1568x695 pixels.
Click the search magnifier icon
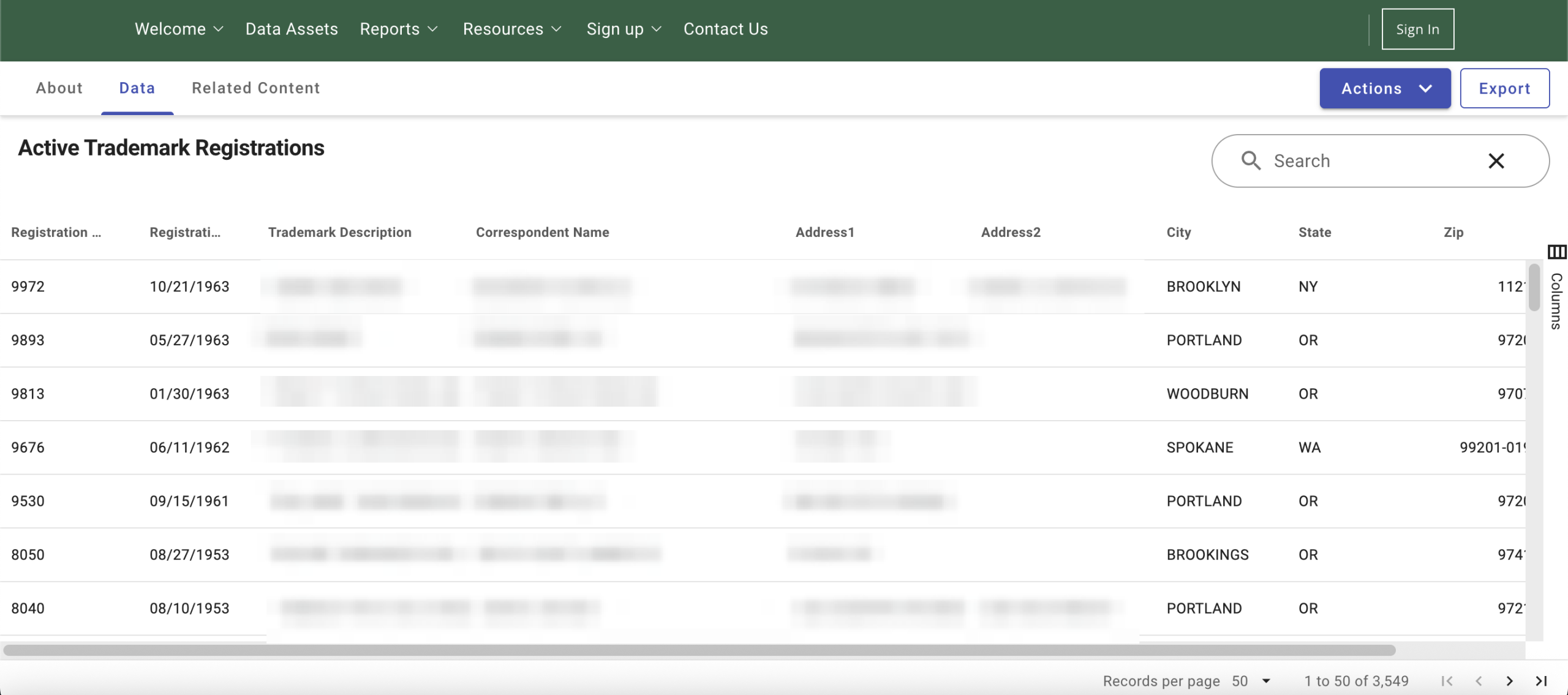click(1251, 161)
